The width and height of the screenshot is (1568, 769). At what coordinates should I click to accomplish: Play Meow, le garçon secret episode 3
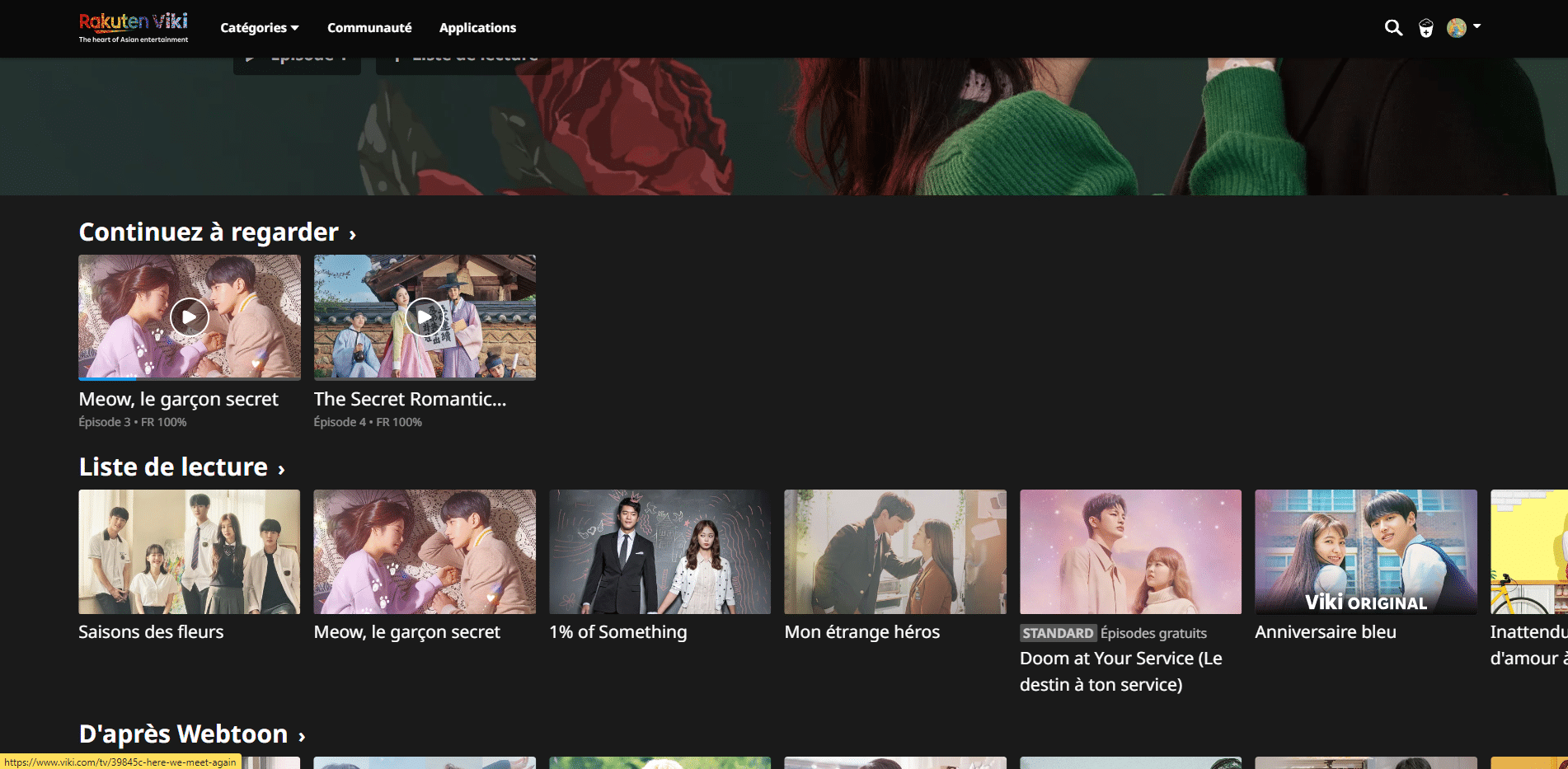(x=190, y=317)
